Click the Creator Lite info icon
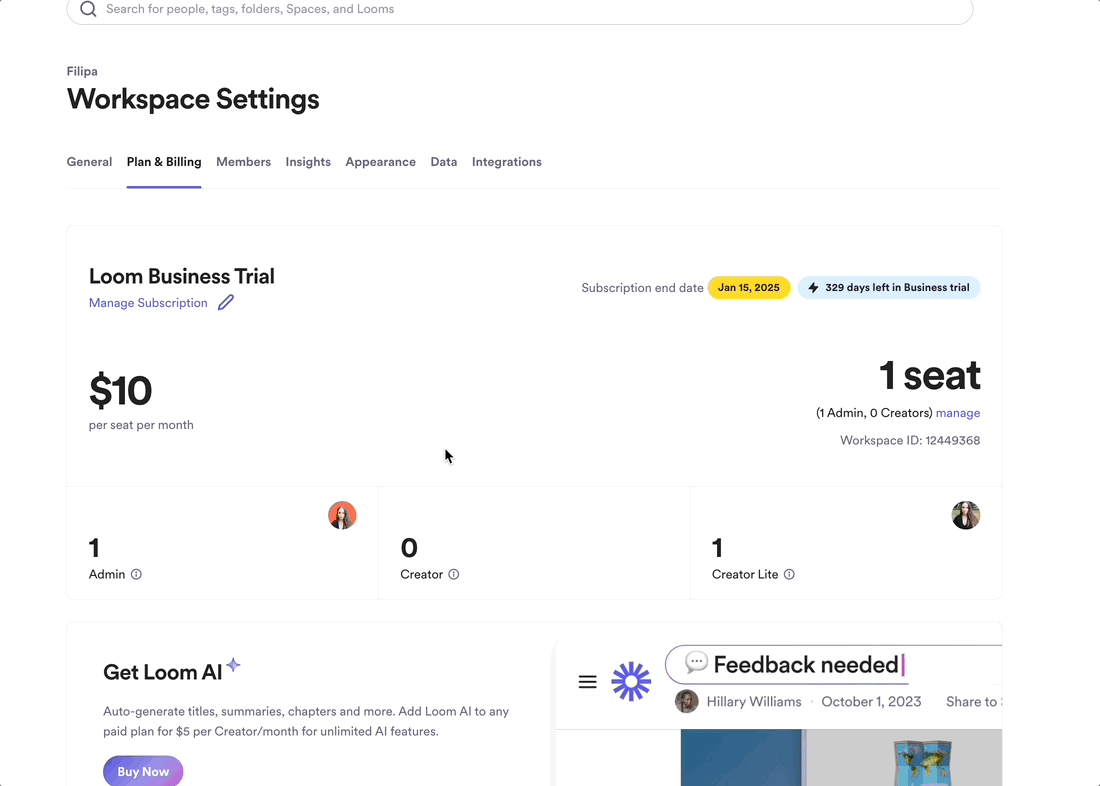 pos(789,575)
